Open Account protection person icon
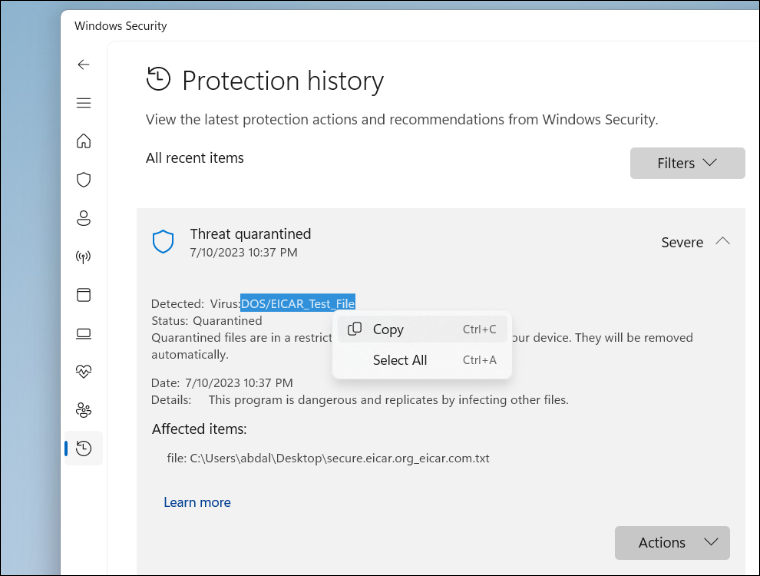 [84, 218]
